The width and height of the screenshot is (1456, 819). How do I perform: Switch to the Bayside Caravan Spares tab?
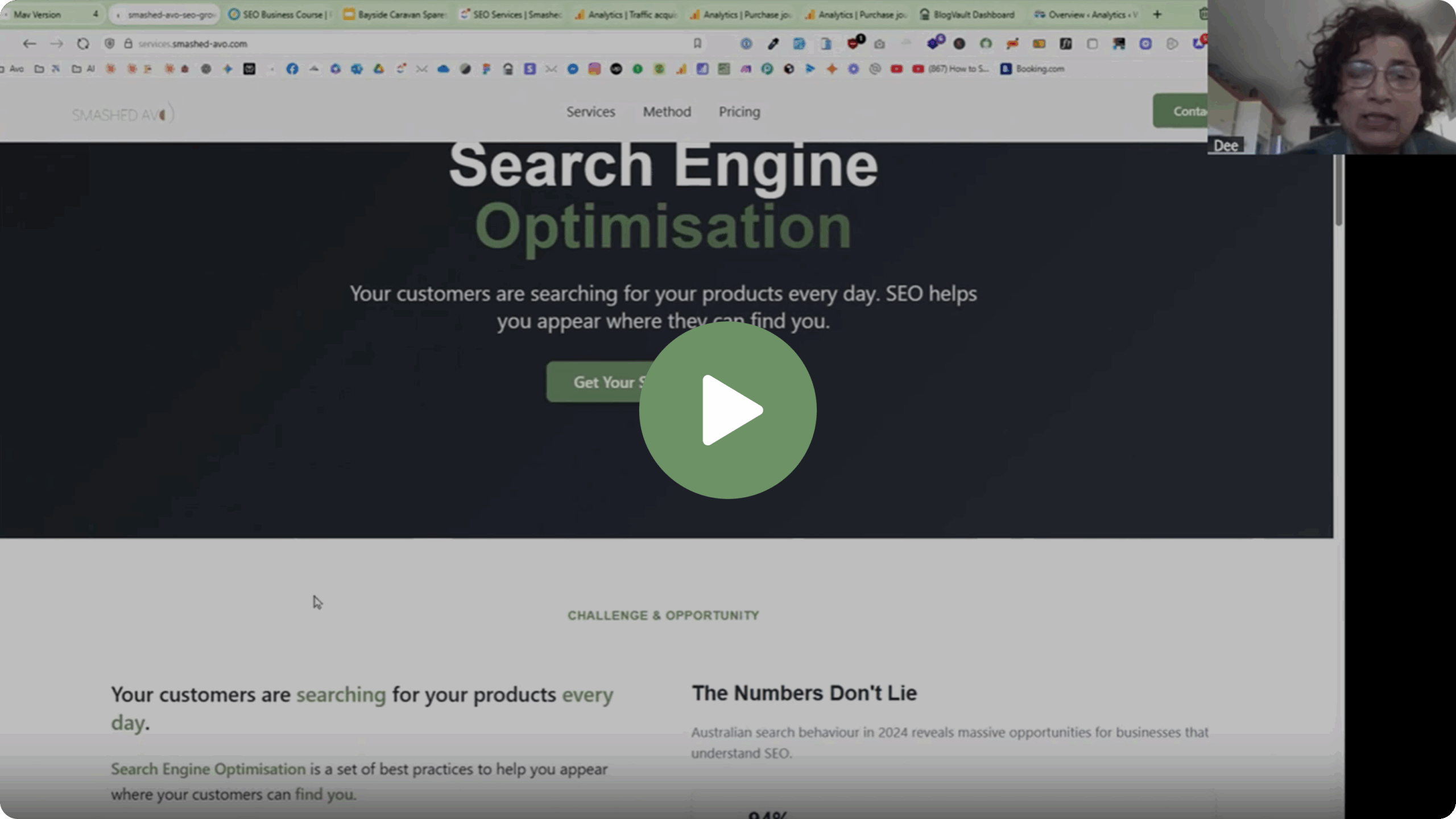[x=395, y=14]
